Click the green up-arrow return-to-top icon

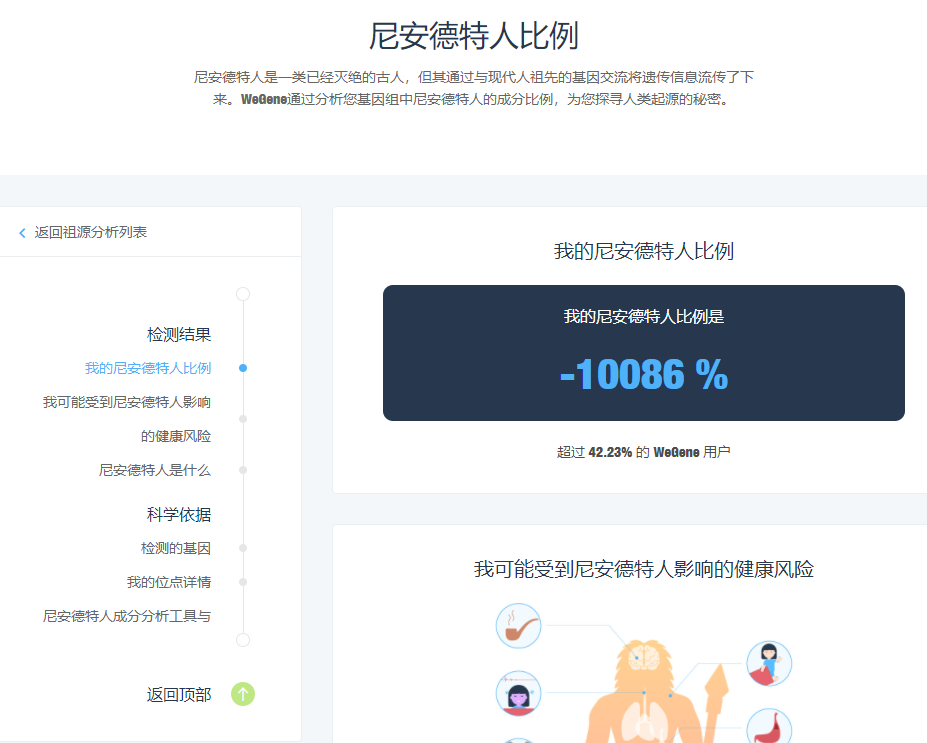click(x=243, y=694)
